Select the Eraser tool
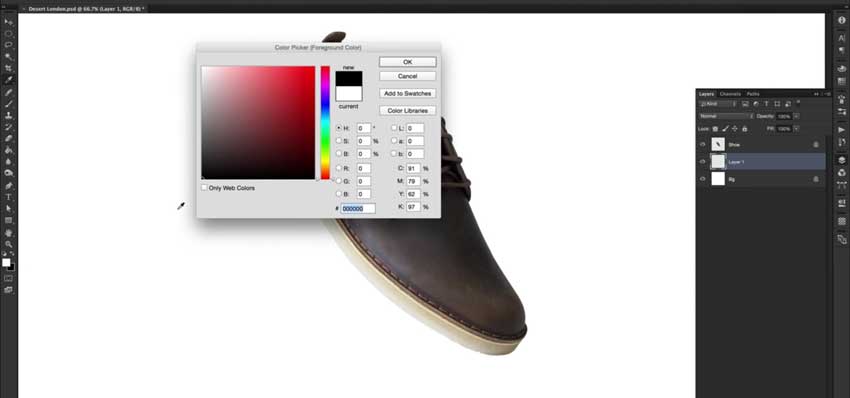 [x=9, y=139]
